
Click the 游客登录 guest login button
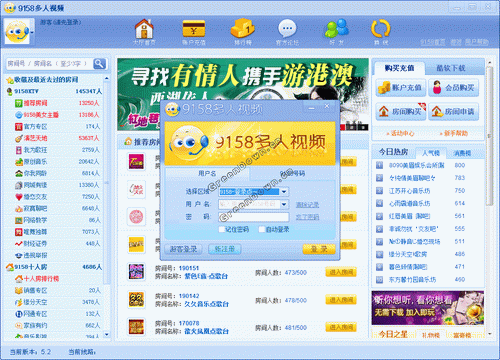(183, 249)
